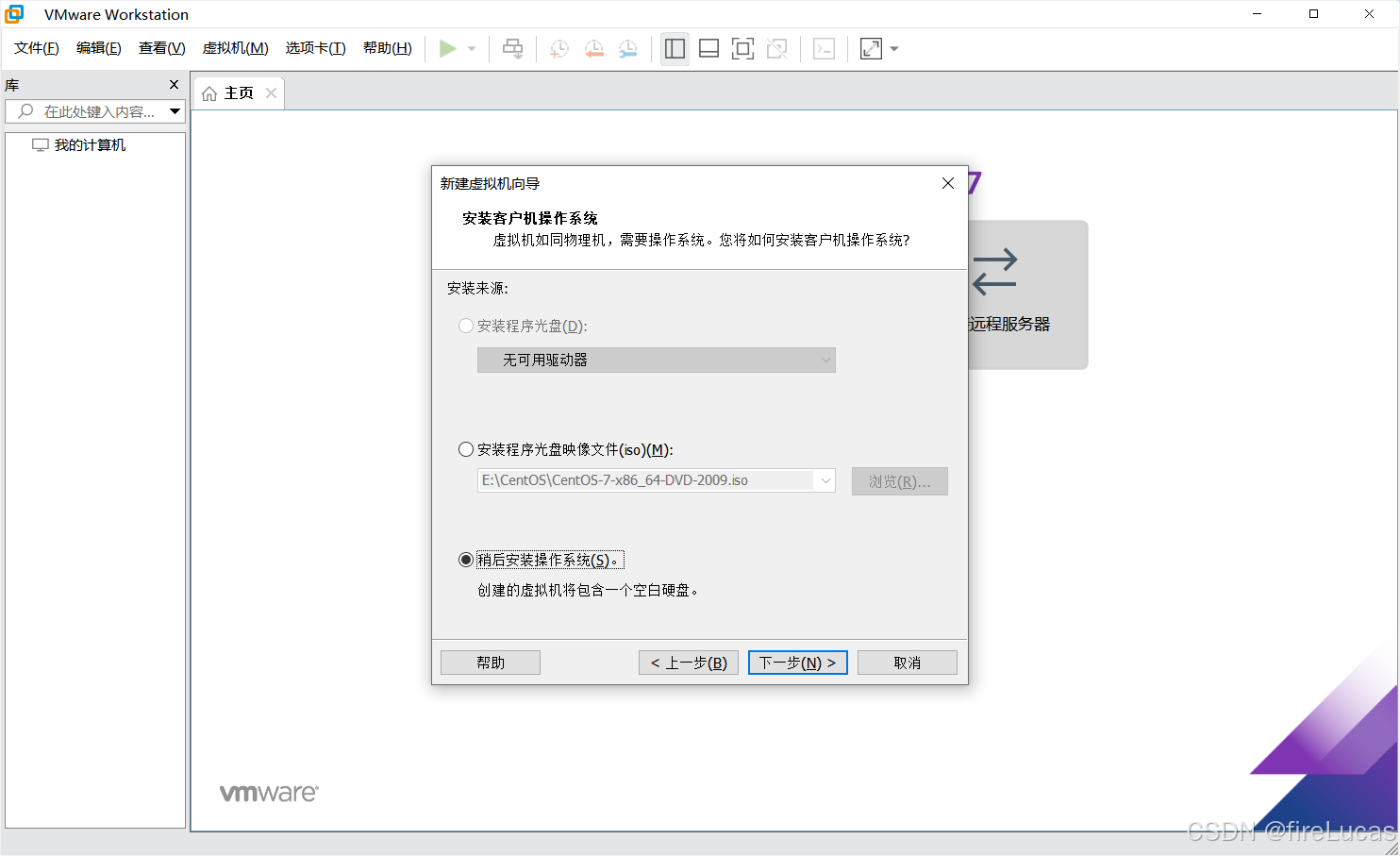Screen dimensions: 1400x856
Task: Click the 下一步(N) next button
Action: (x=798, y=663)
